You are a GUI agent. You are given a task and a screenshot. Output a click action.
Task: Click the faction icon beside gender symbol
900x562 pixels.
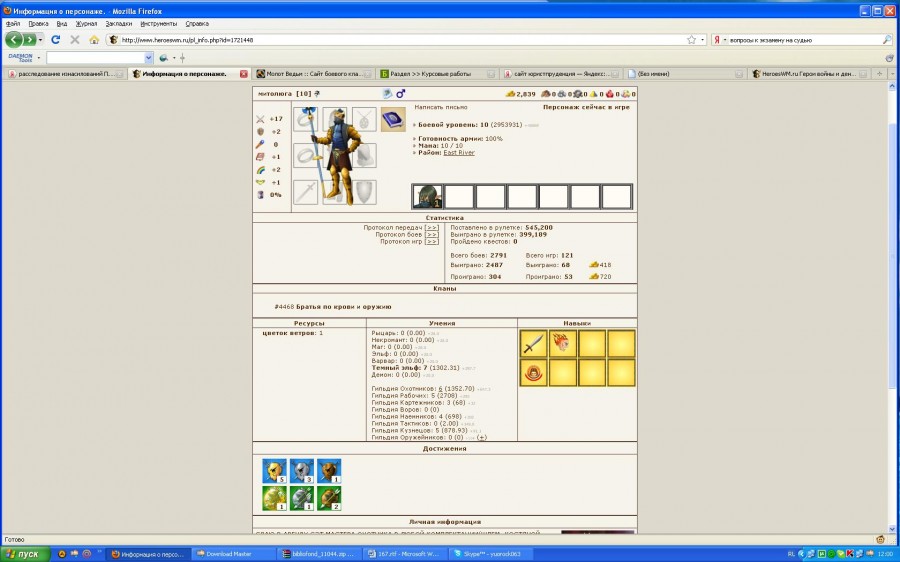387,94
